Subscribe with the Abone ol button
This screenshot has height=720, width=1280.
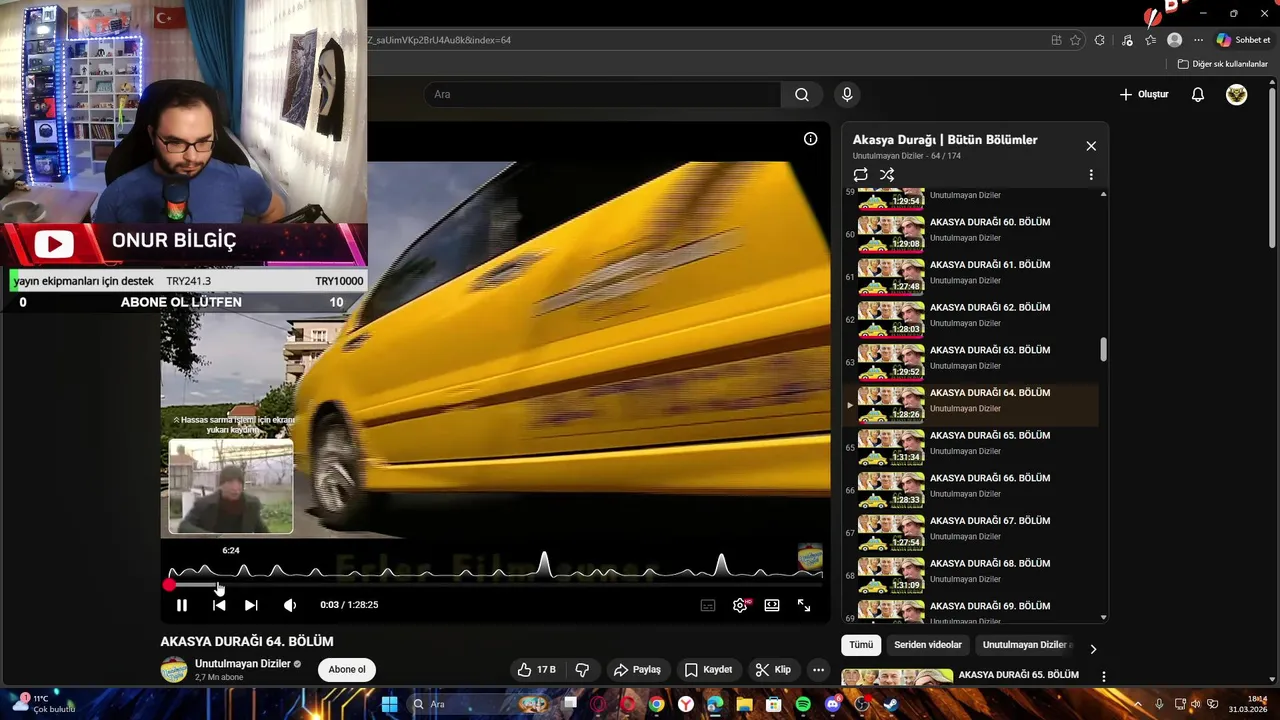pyautogui.click(x=347, y=669)
